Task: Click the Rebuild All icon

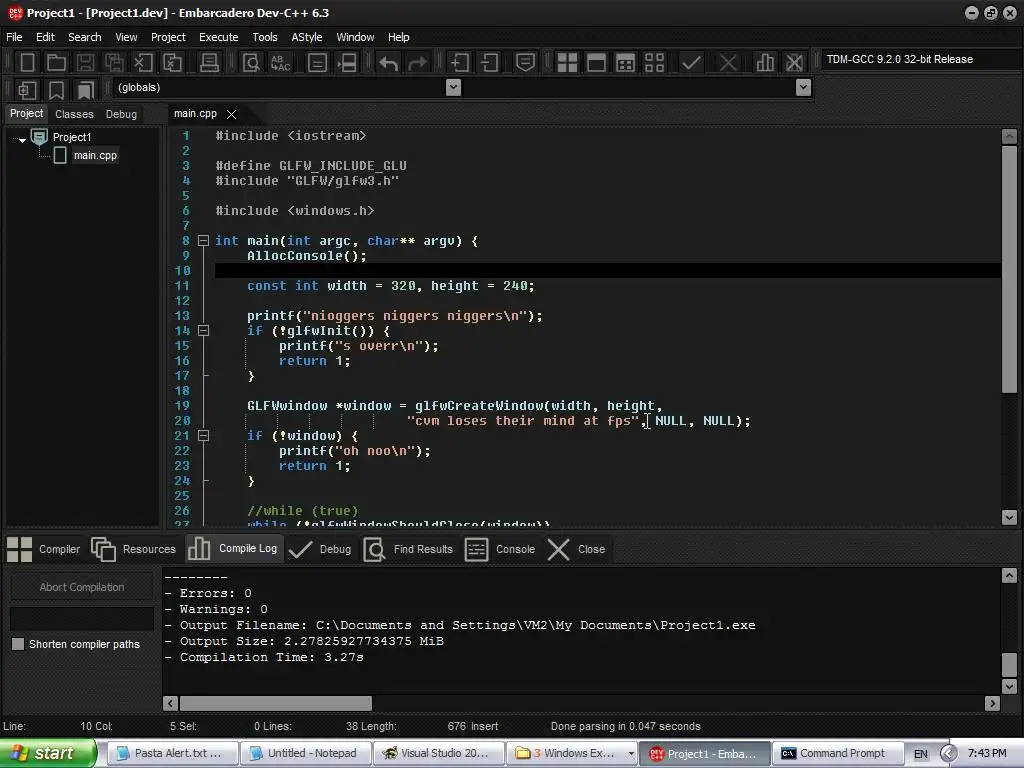Action: click(x=654, y=63)
